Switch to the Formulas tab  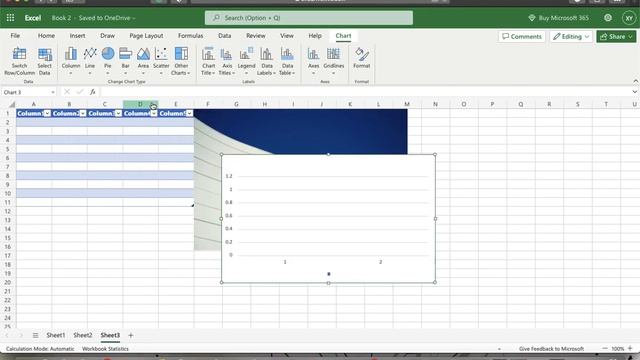click(x=190, y=36)
